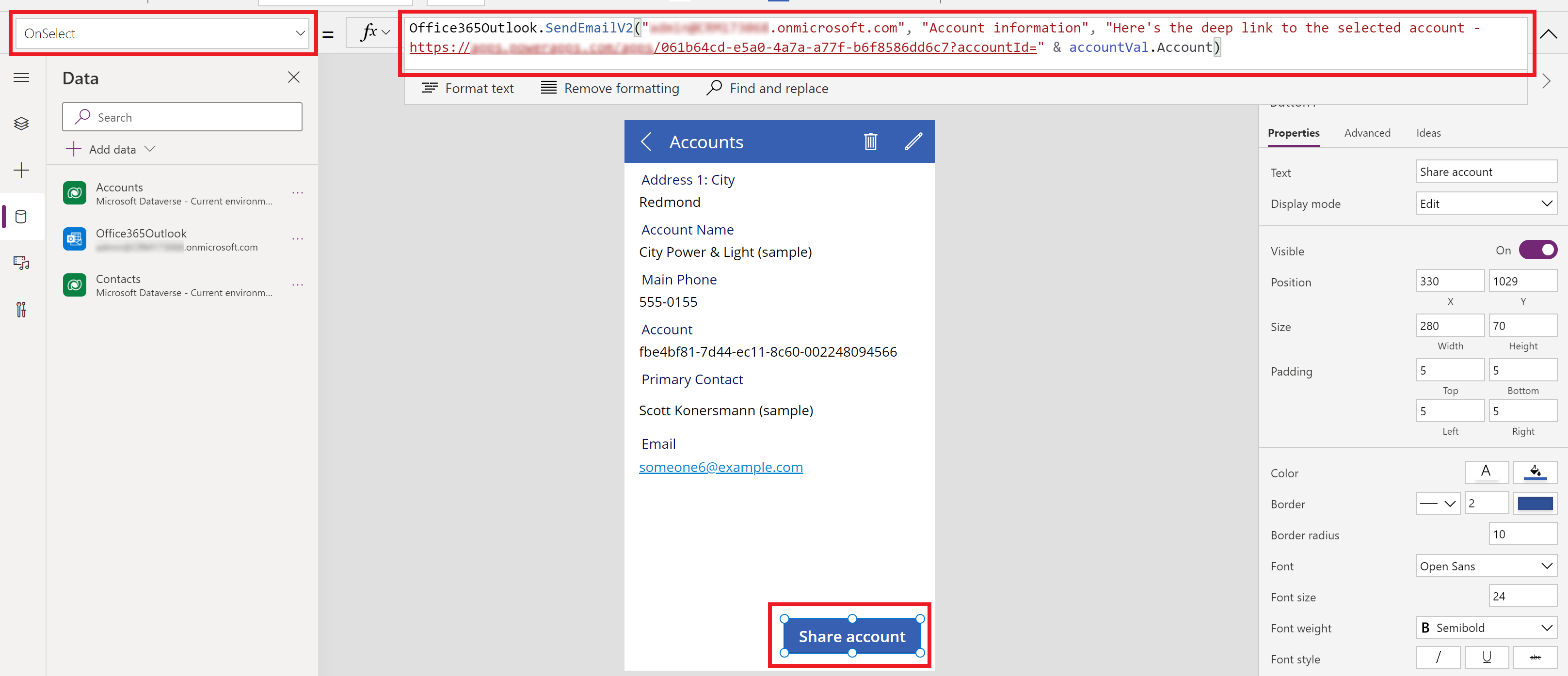Click the Accounts Dataverse icon
This screenshot has width=1568, height=676.
click(75, 193)
